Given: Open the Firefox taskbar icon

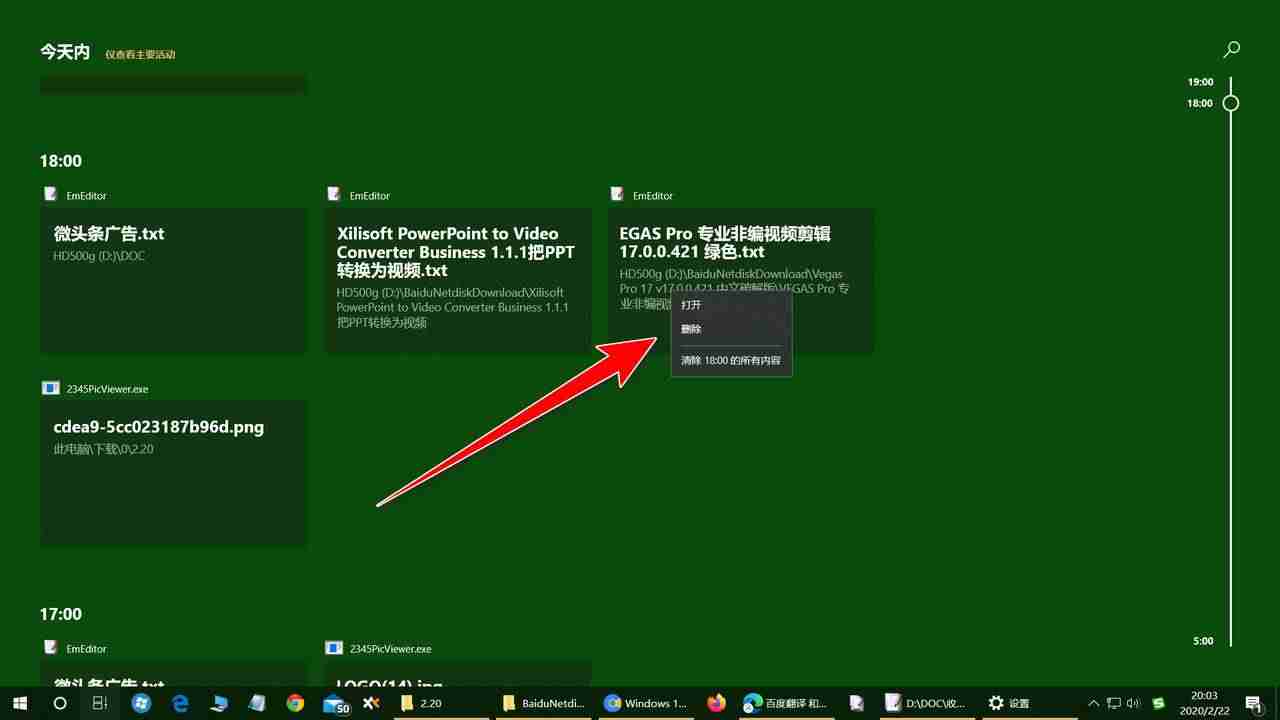Looking at the screenshot, I should pos(716,703).
